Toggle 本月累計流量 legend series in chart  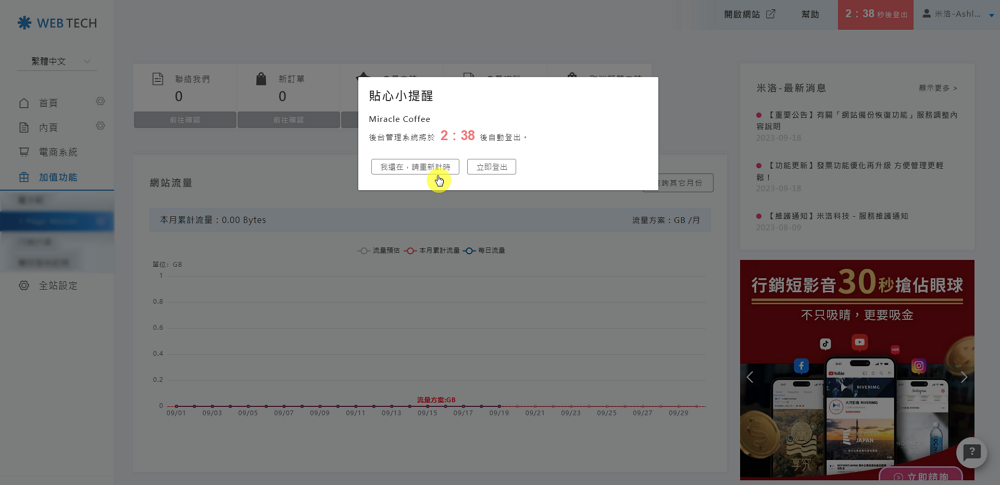click(432, 250)
